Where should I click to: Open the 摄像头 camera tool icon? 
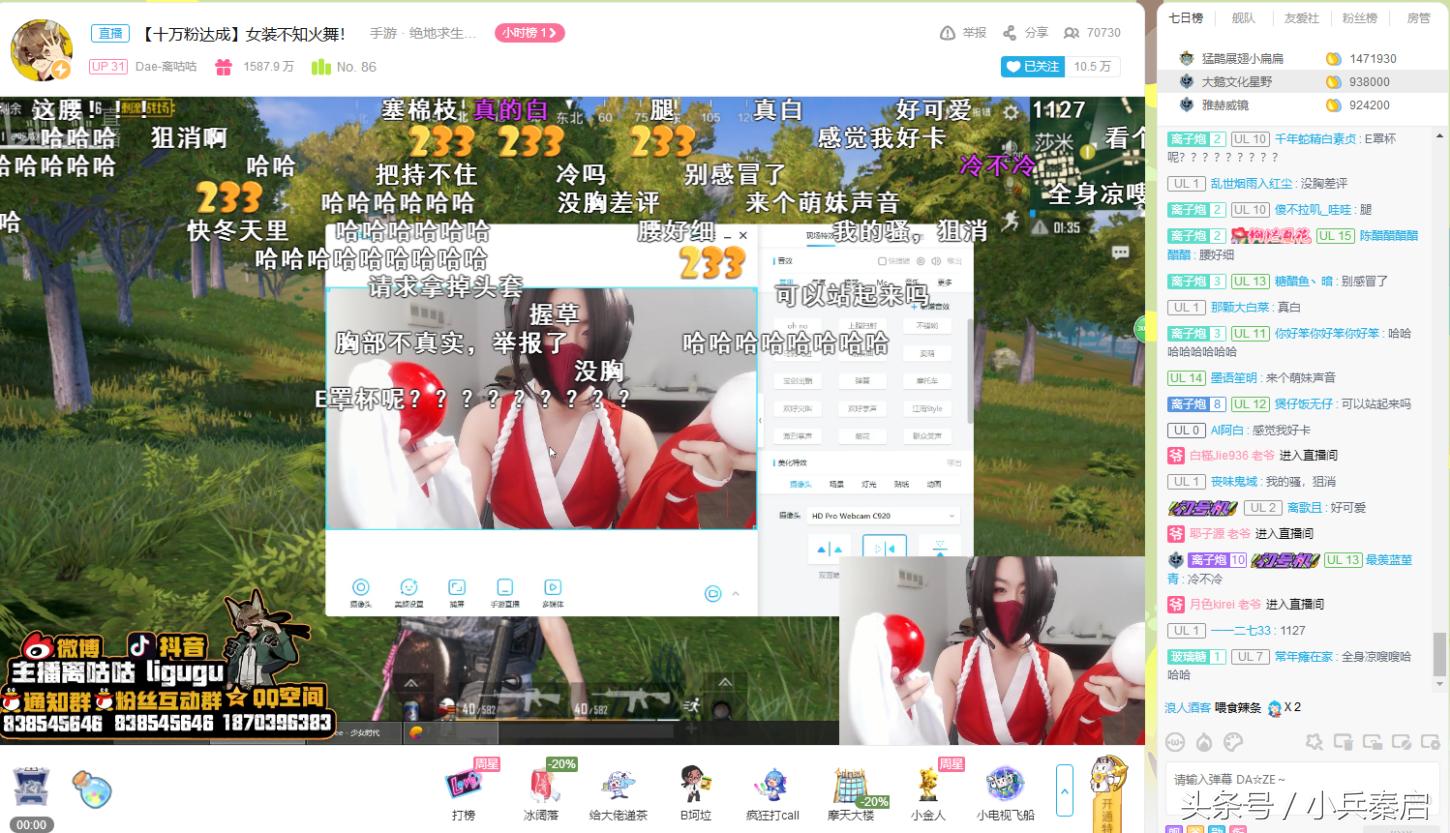click(x=361, y=586)
